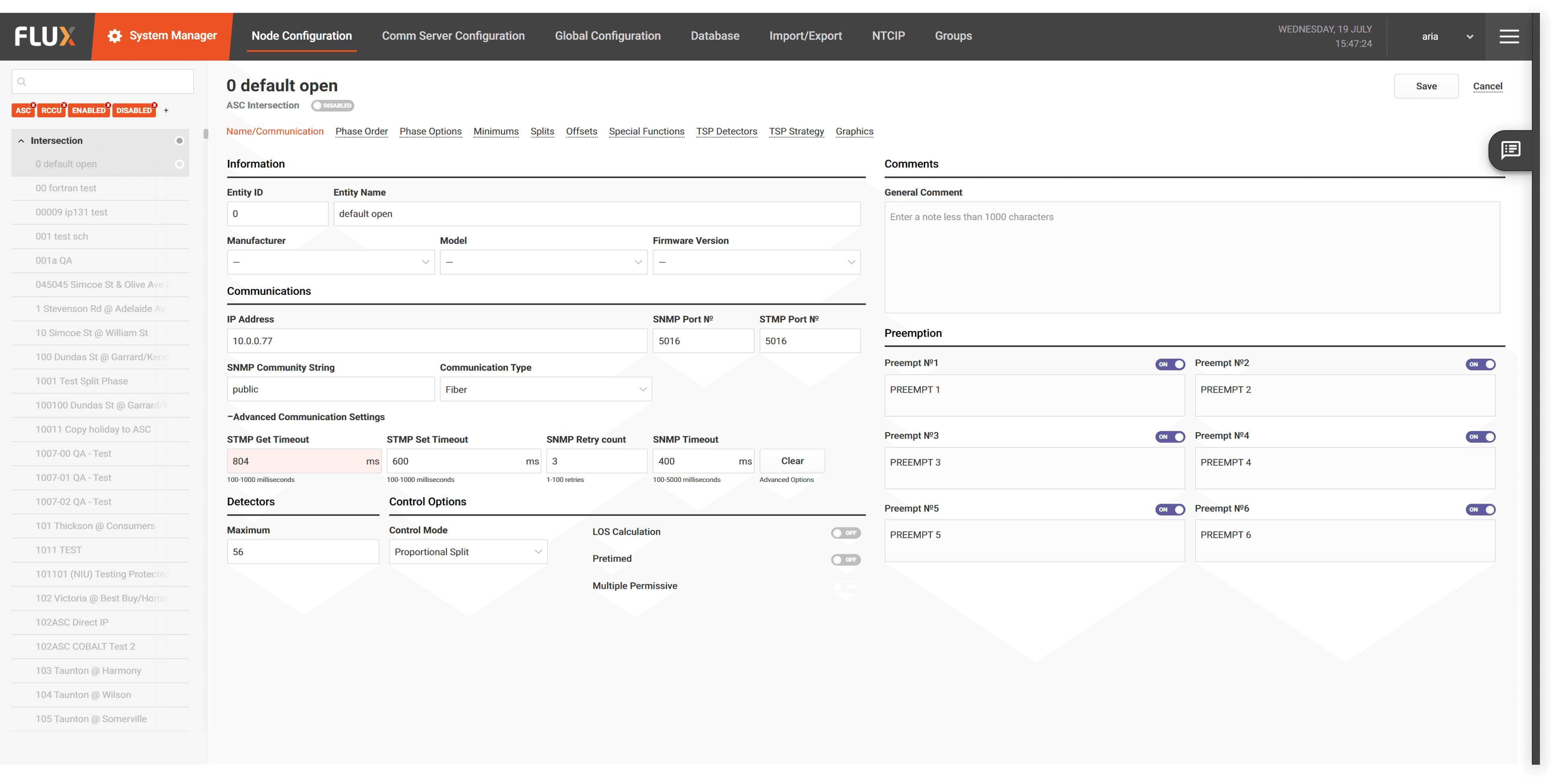This screenshot has width=1556, height=784.
Task: Switch to the Phase Order tab
Action: tap(361, 132)
